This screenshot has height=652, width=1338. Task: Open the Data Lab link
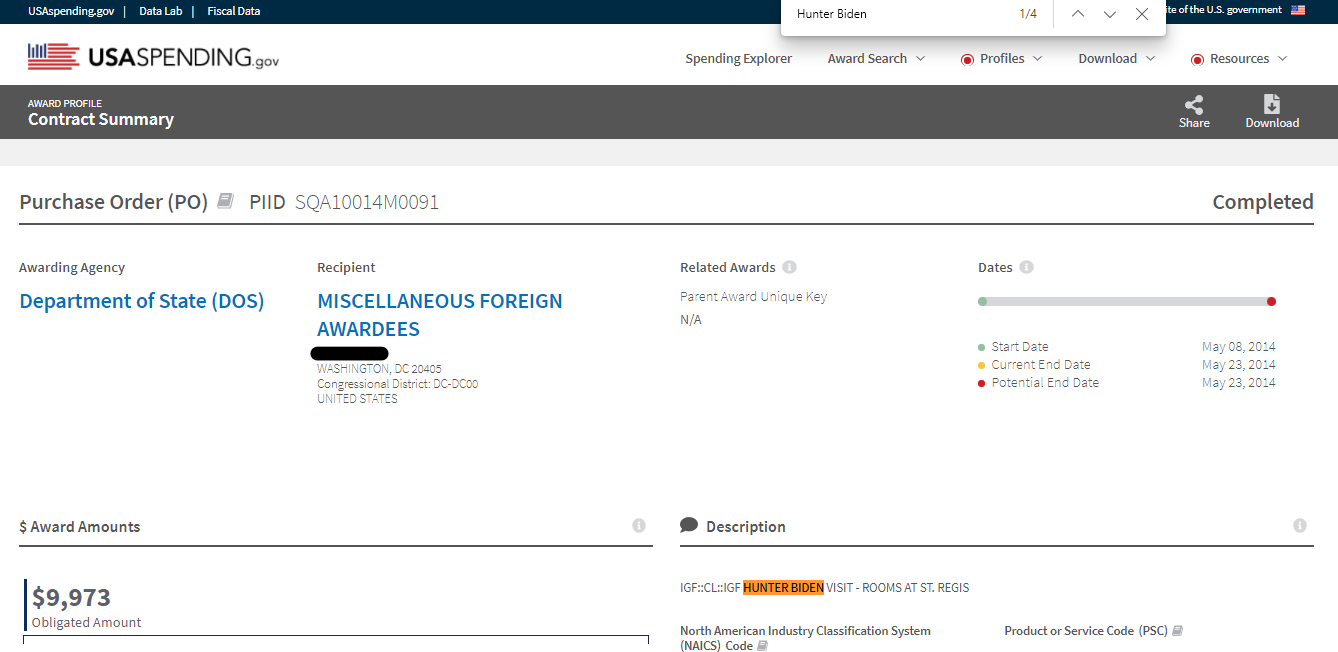(x=159, y=11)
